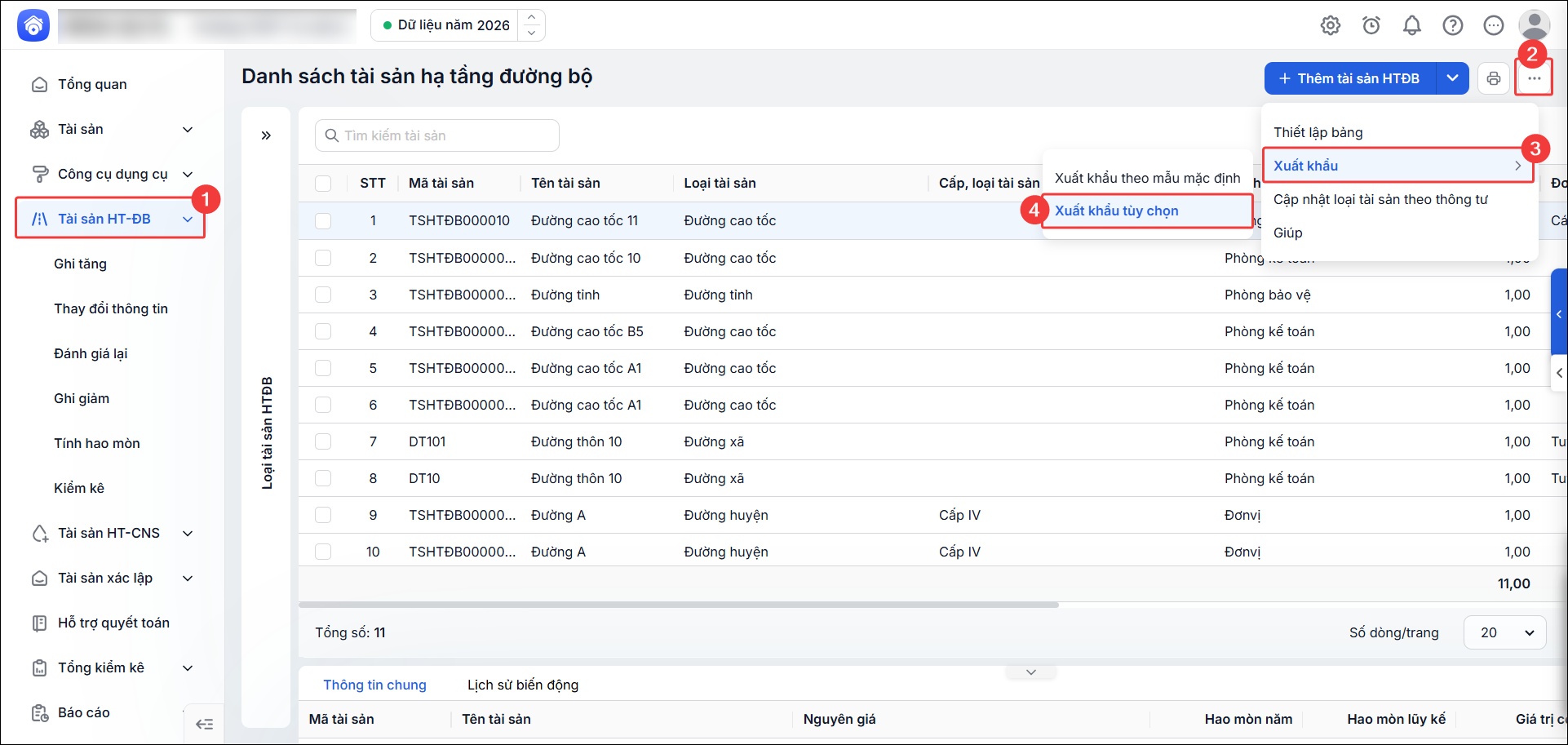Expand the Tài sản sidebar menu
Image resolution: width=1568 pixels, height=745 pixels.
188,130
